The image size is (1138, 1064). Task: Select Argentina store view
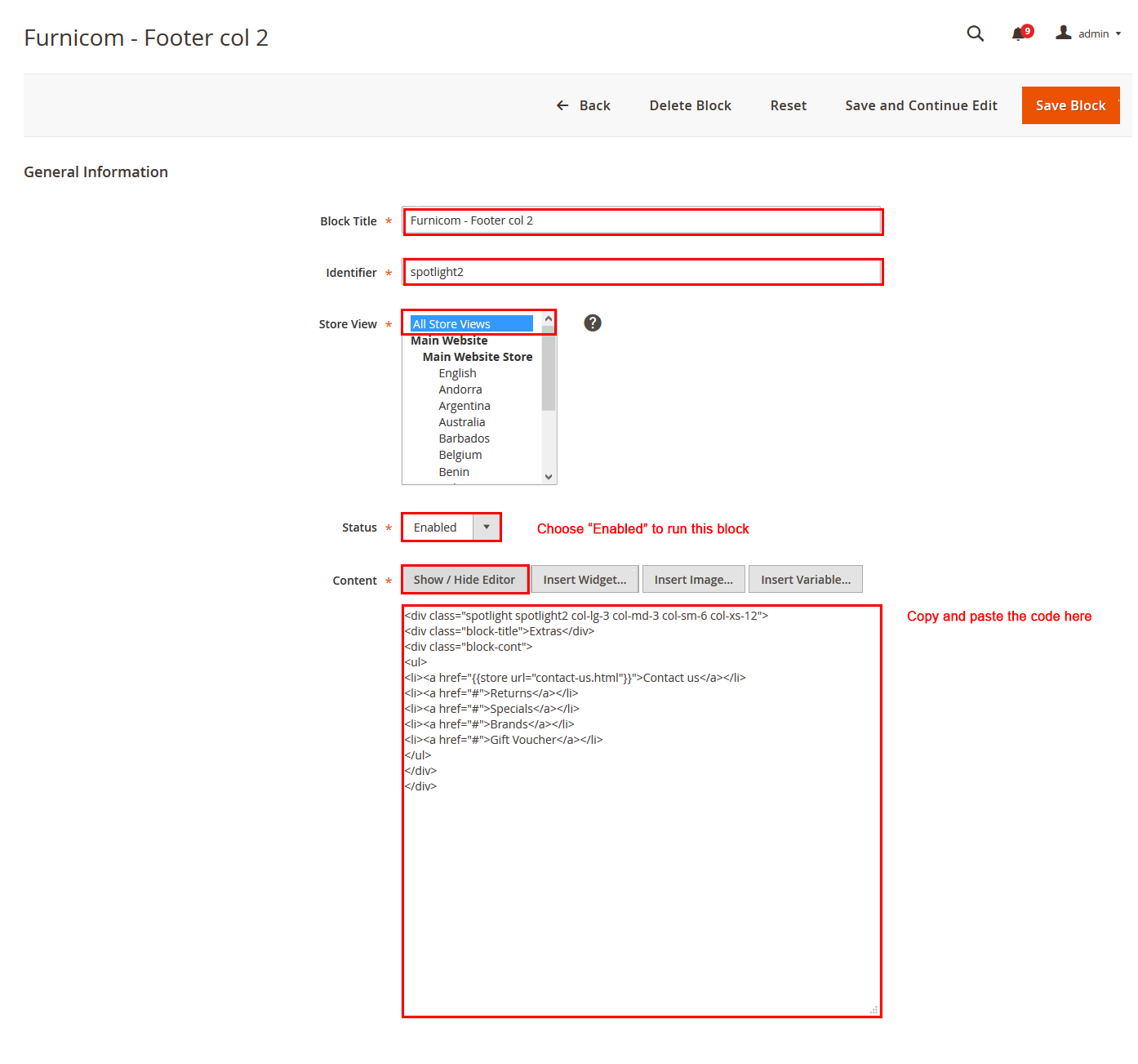(x=465, y=406)
